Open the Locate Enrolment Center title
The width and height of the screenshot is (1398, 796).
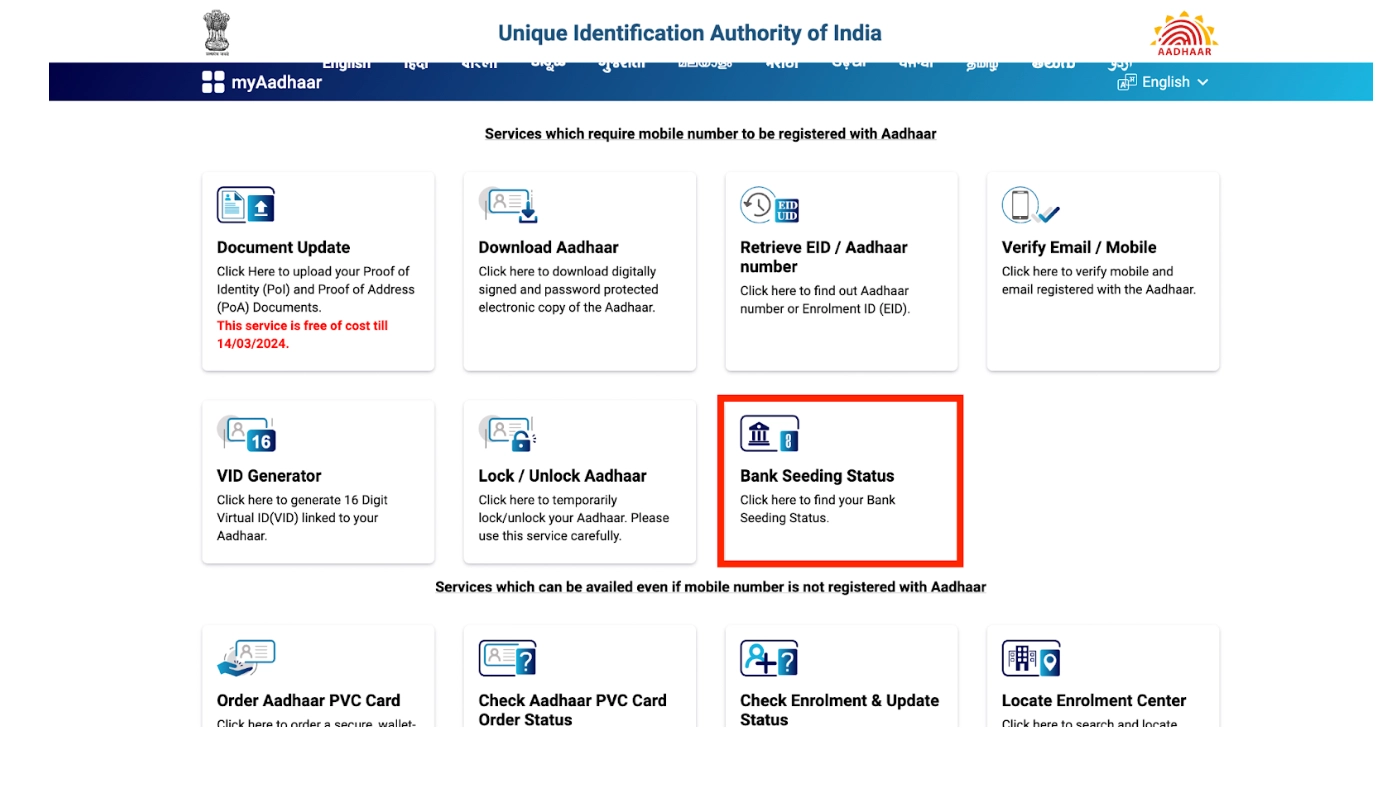tap(1094, 701)
